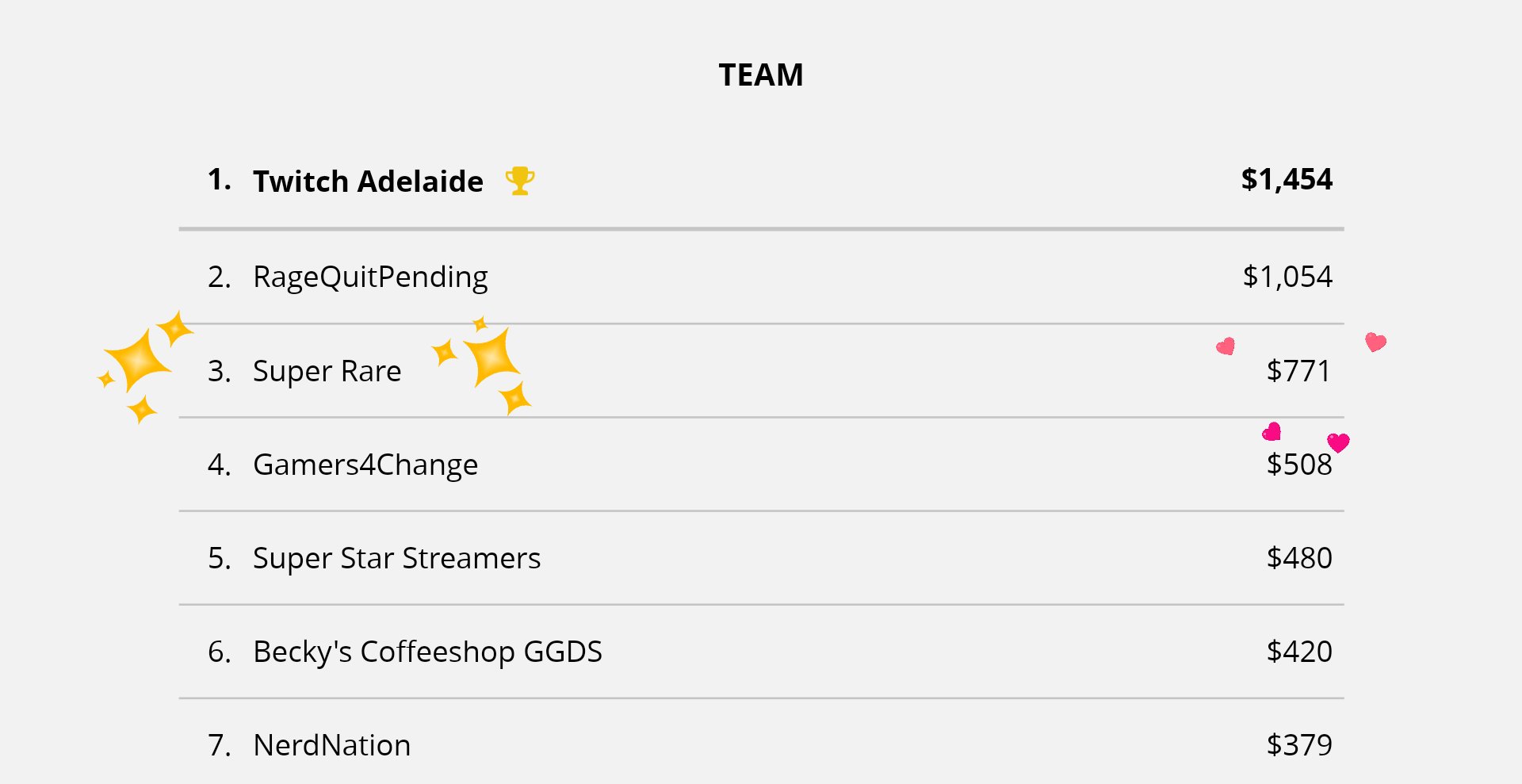This screenshot has width=1522, height=784.
Task: Click the $480 amount for Super Star Streamers
Action: (x=1299, y=558)
